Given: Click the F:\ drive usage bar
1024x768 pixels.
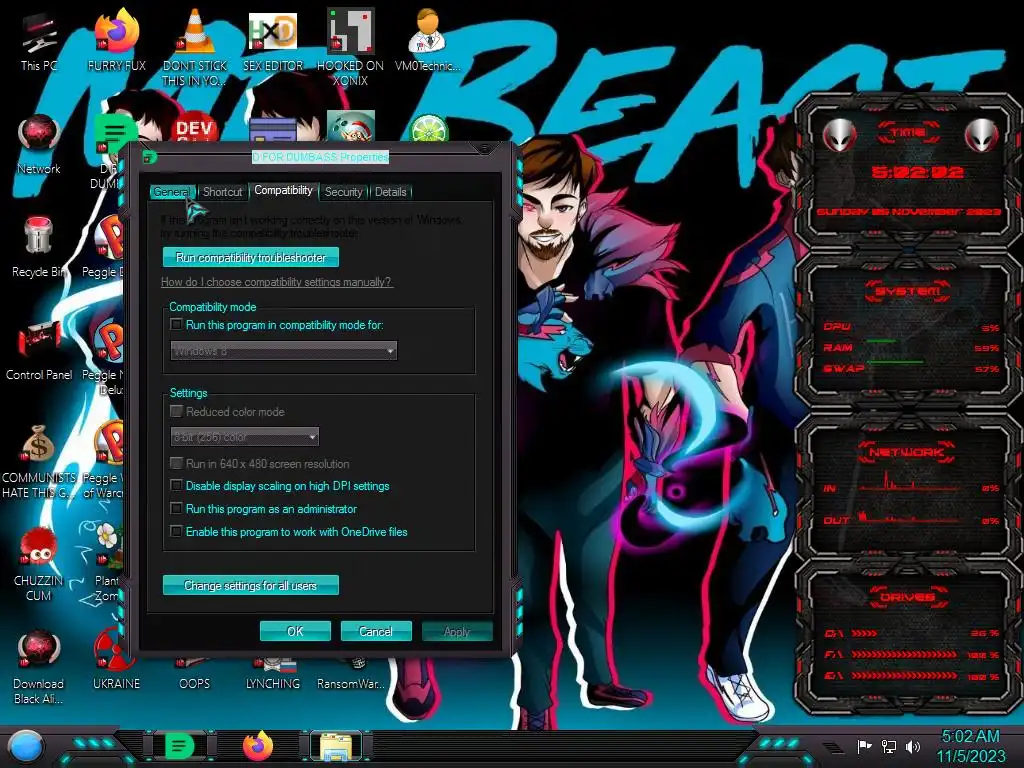Looking at the screenshot, I should coord(904,654).
